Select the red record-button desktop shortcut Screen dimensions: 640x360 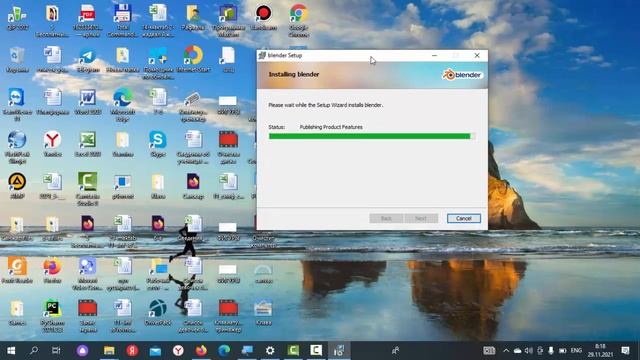[x=263, y=17]
